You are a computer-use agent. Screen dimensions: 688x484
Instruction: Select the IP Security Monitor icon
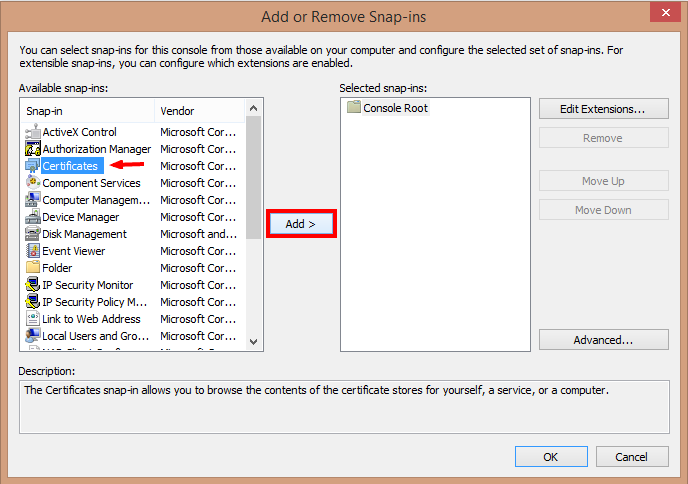33,285
